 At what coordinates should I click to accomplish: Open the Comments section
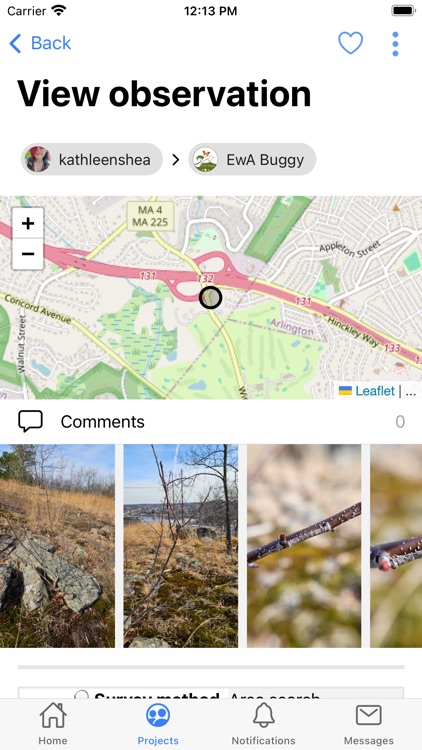coord(211,421)
